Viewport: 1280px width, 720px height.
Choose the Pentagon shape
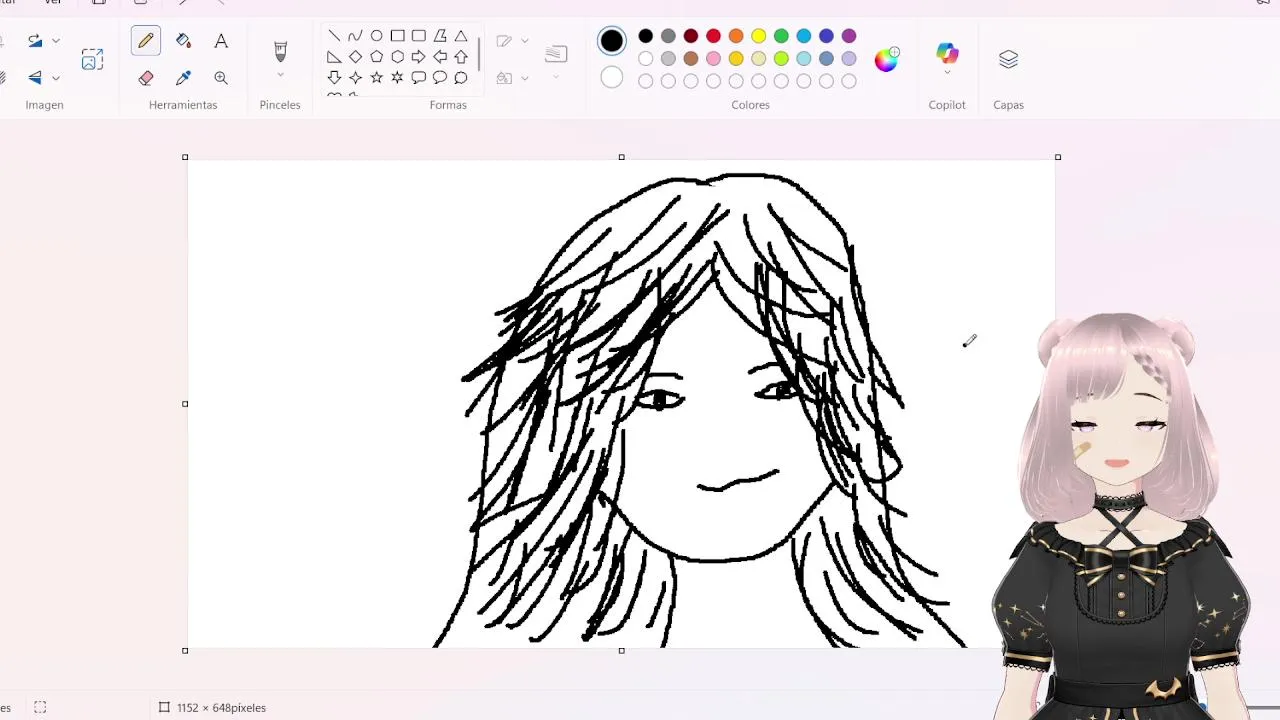(x=376, y=57)
